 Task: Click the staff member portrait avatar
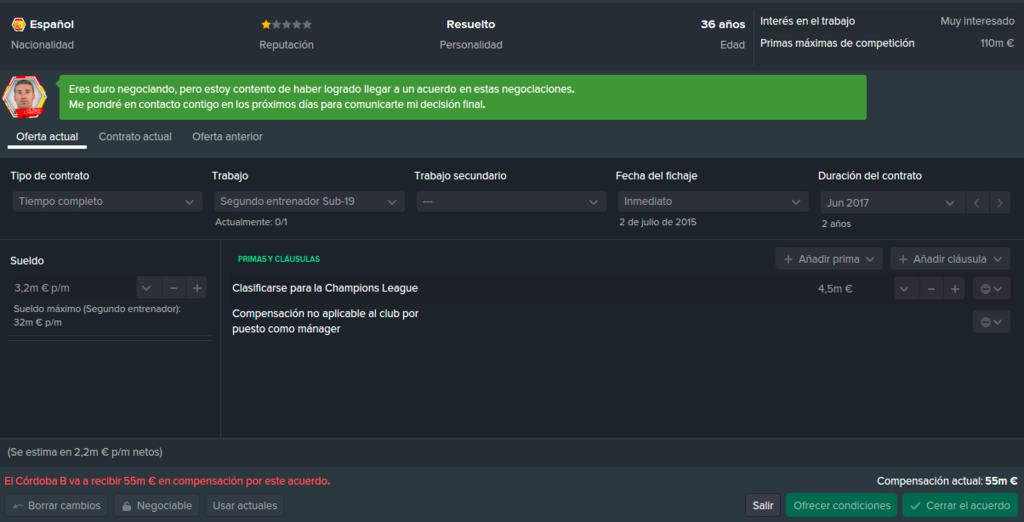click(x=24, y=97)
